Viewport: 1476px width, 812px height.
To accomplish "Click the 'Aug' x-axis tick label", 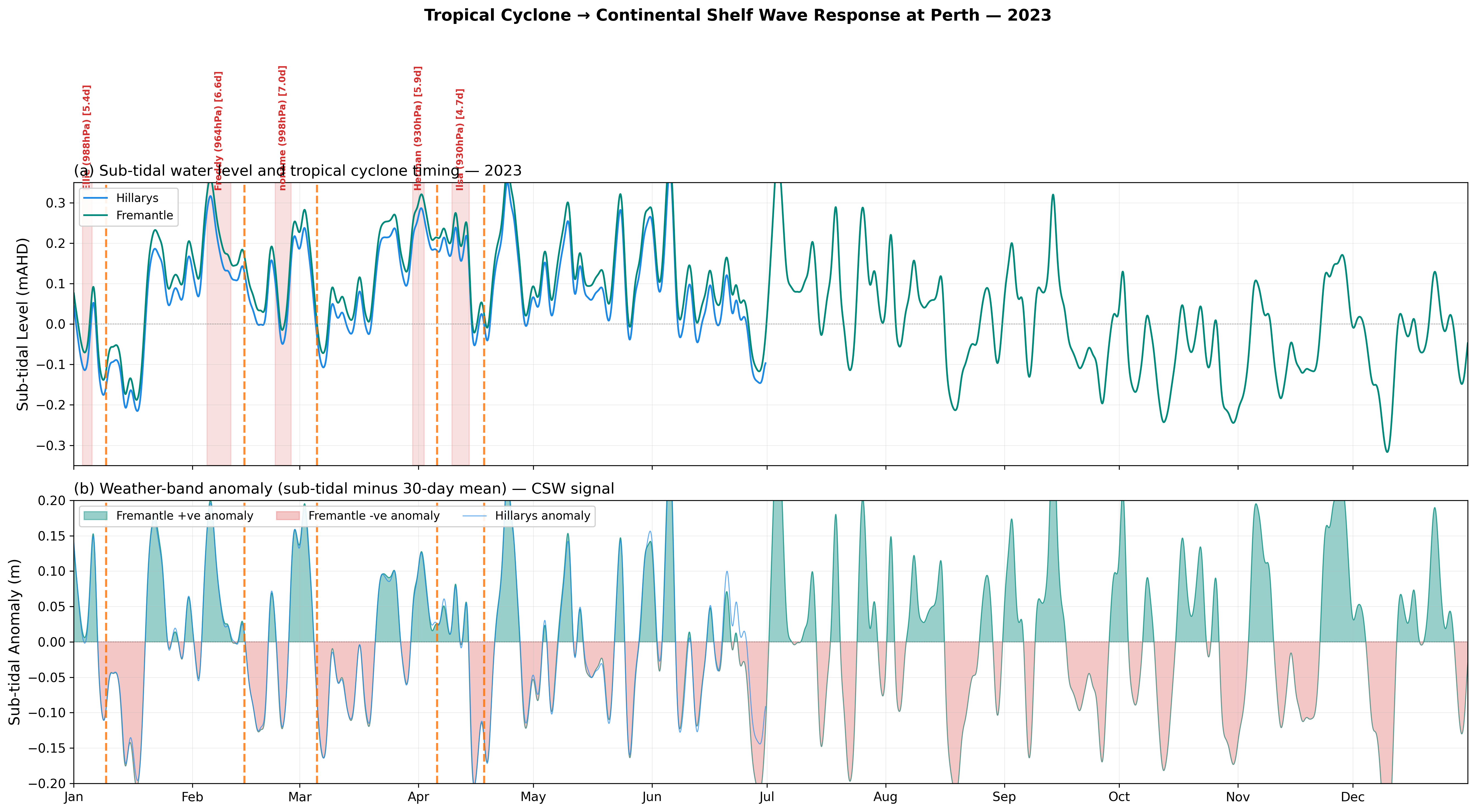I will click(x=886, y=797).
